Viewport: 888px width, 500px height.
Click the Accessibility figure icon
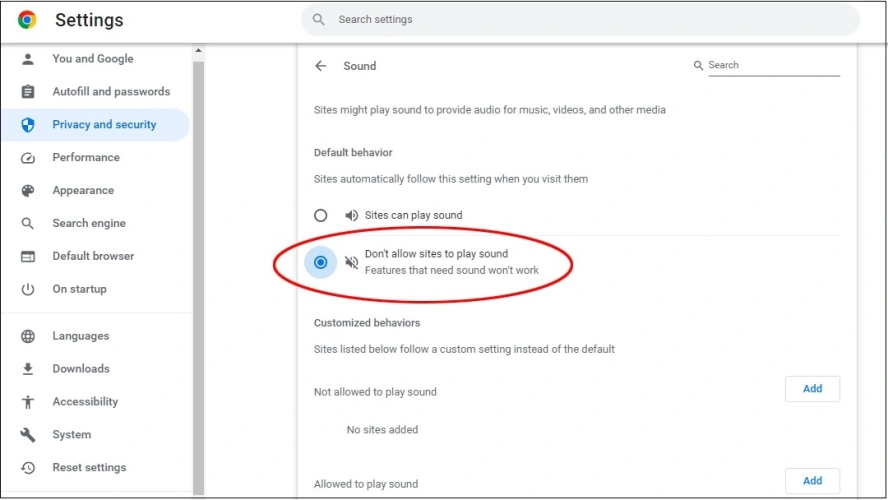pyautogui.click(x=28, y=402)
